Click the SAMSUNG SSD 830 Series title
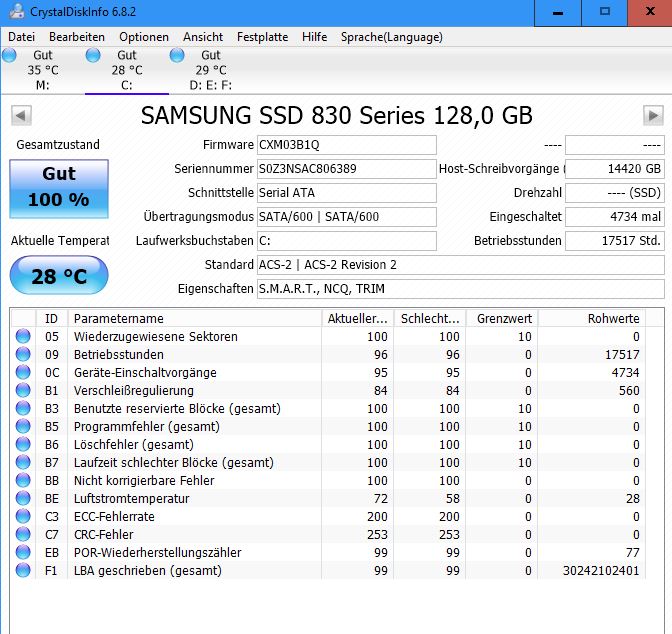Image resolution: width=672 pixels, height=634 pixels. [337, 115]
